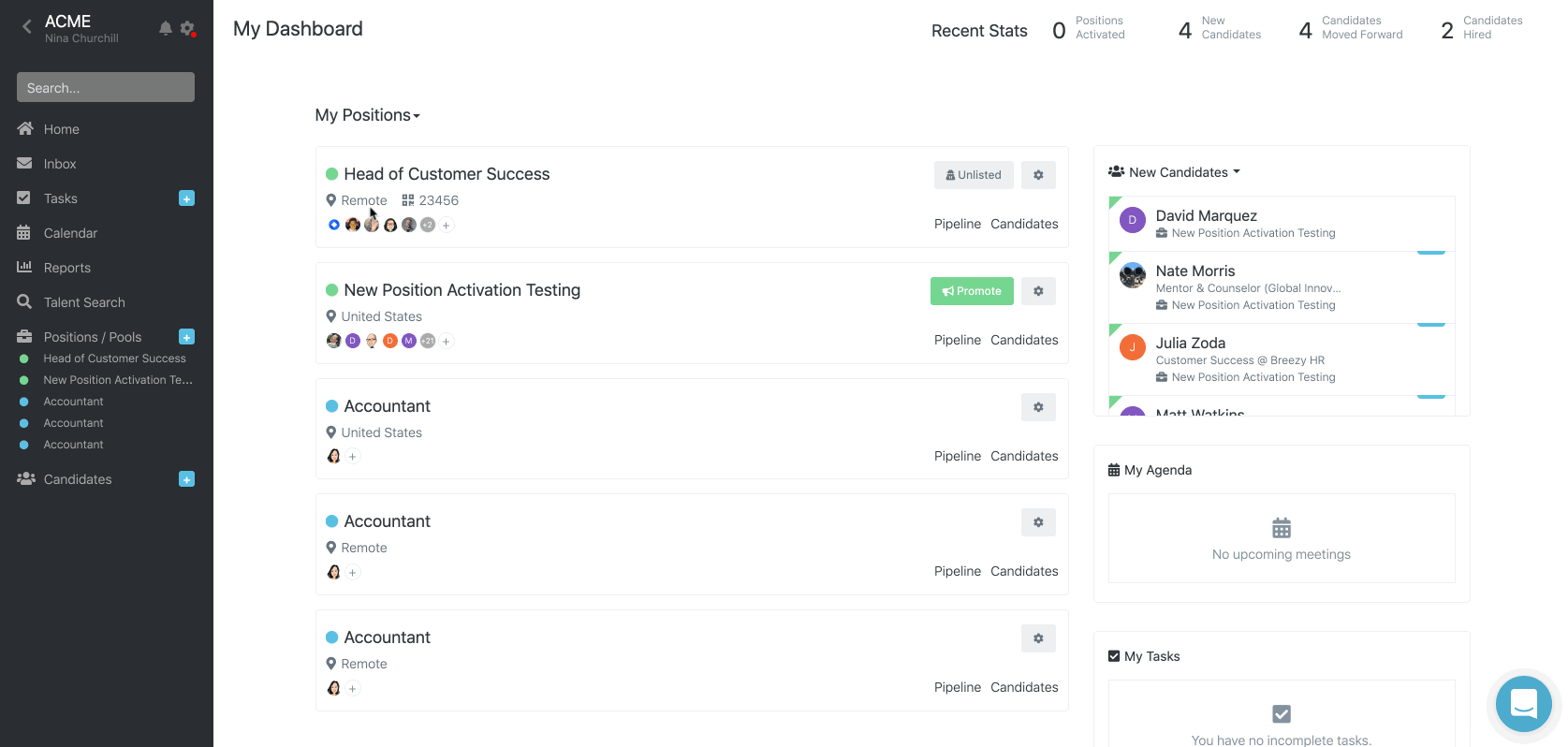This screenshot has width=1568, height=747.
Task: Click the New Candidates people icon
Action: 1116,172
